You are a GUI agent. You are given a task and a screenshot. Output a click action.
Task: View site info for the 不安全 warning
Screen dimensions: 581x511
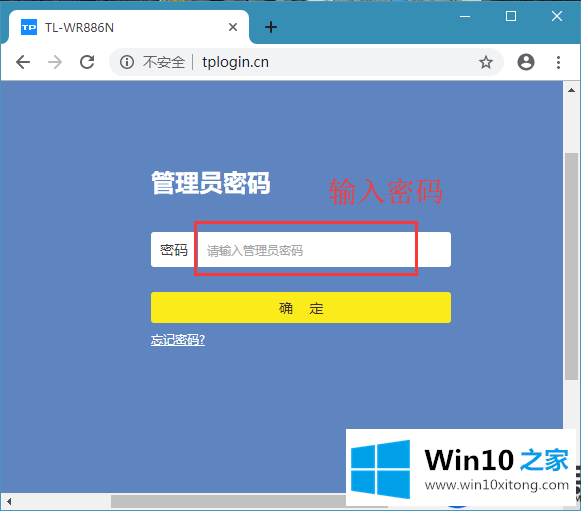[x=127, y=62]
